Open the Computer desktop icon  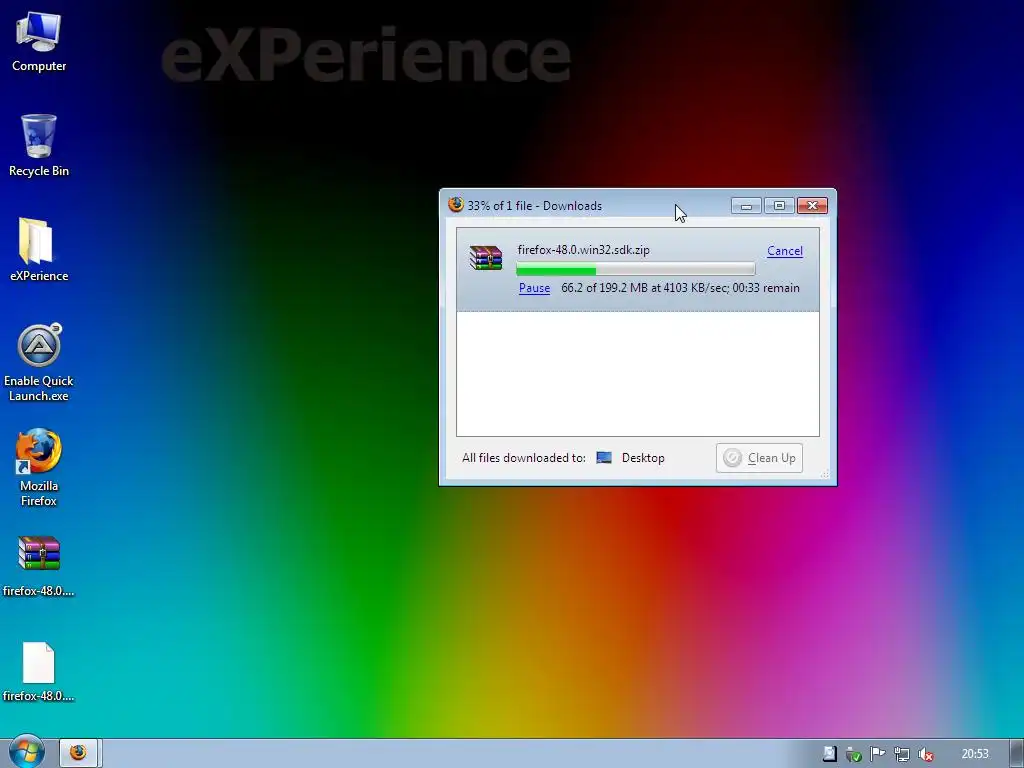(39, 41)
